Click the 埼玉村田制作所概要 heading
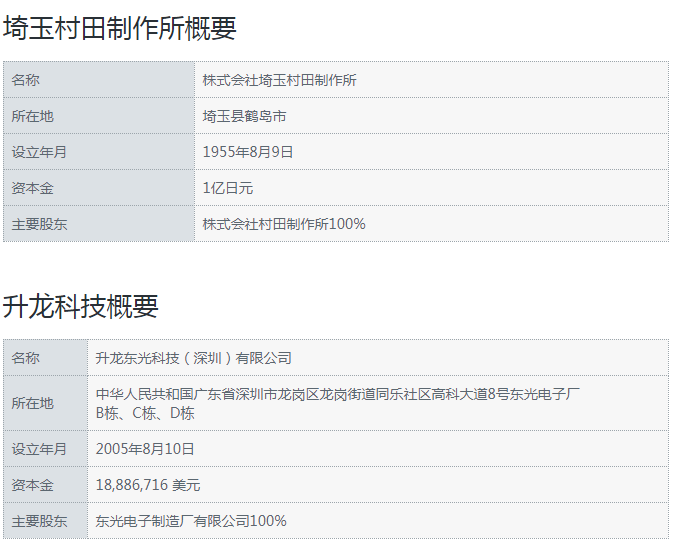The image size is (676, 549). (x=120, y=28)
